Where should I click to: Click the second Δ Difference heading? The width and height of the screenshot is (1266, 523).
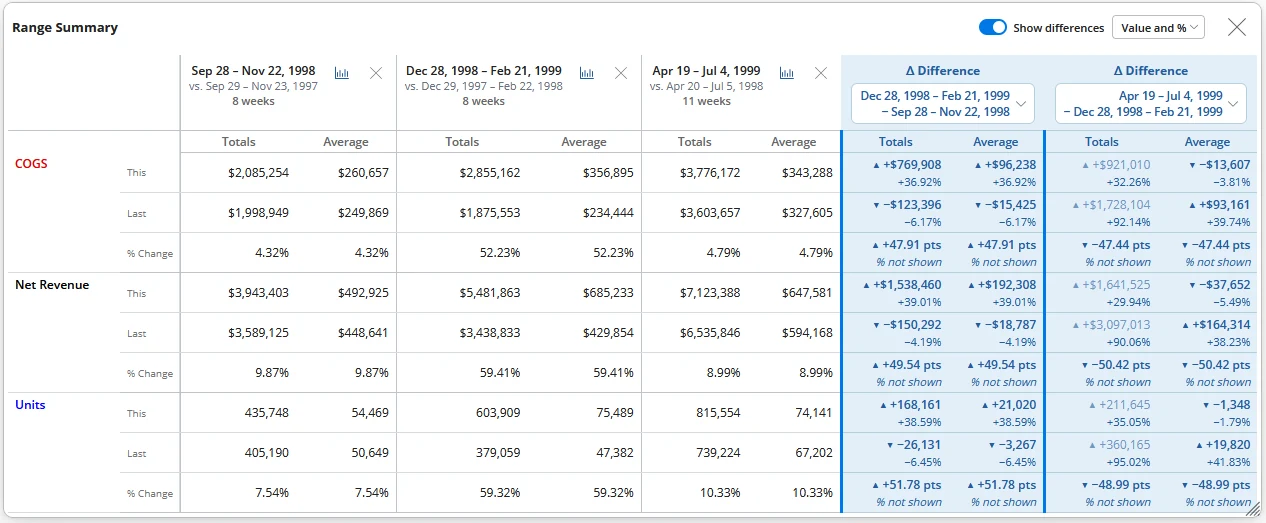pyautogui.click(x=1151, y=71)
